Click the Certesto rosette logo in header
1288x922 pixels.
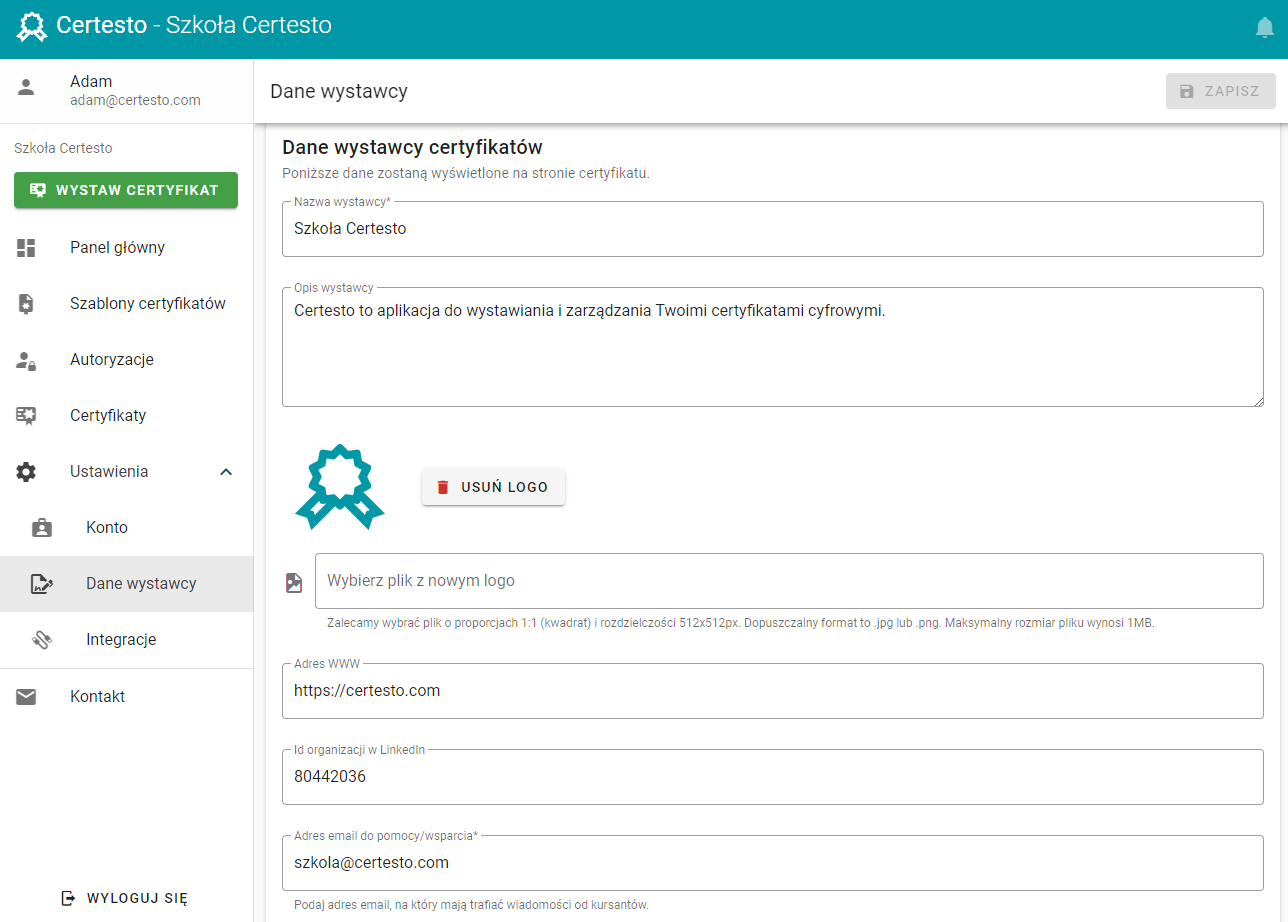tap(32, 26)
